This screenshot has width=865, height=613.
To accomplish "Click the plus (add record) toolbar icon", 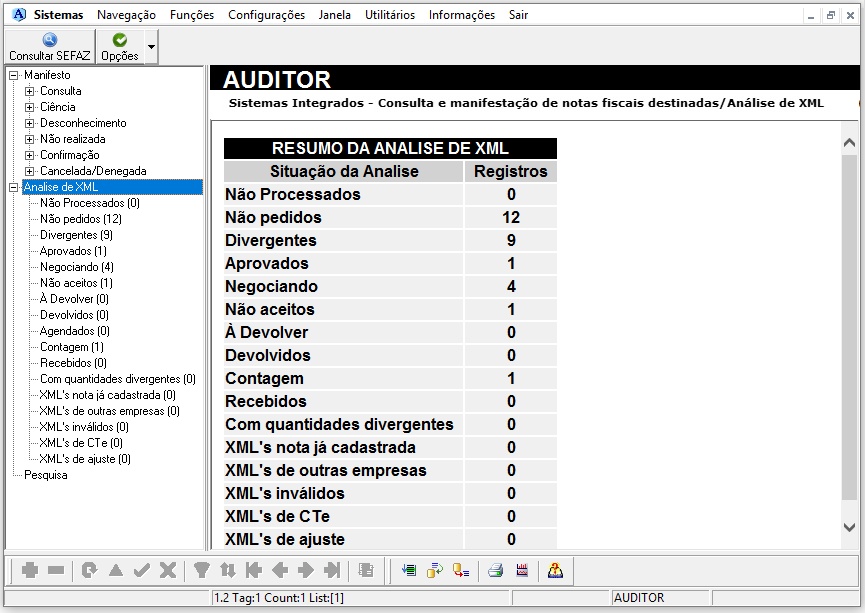I will coord(30,570).
